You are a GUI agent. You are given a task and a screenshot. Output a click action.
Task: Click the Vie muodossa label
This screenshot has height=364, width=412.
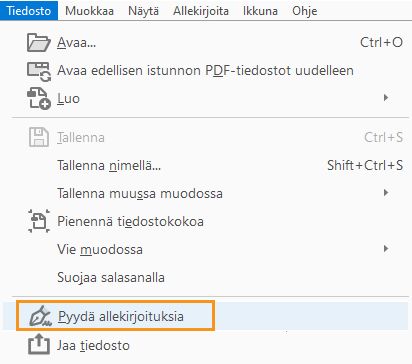[x=100, y=249]
